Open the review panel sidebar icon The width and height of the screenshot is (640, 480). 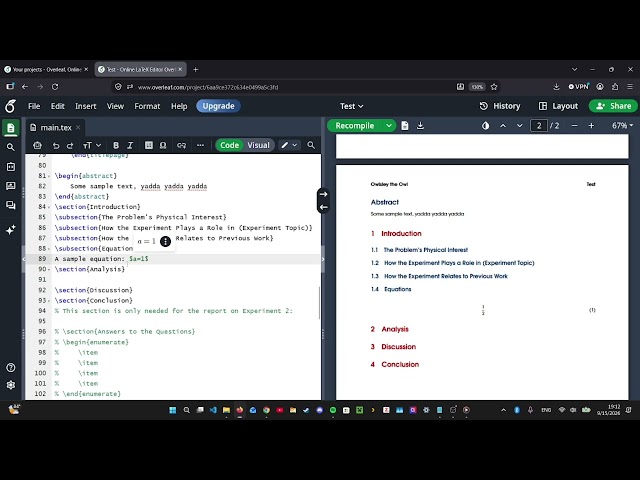click(11, 186)
